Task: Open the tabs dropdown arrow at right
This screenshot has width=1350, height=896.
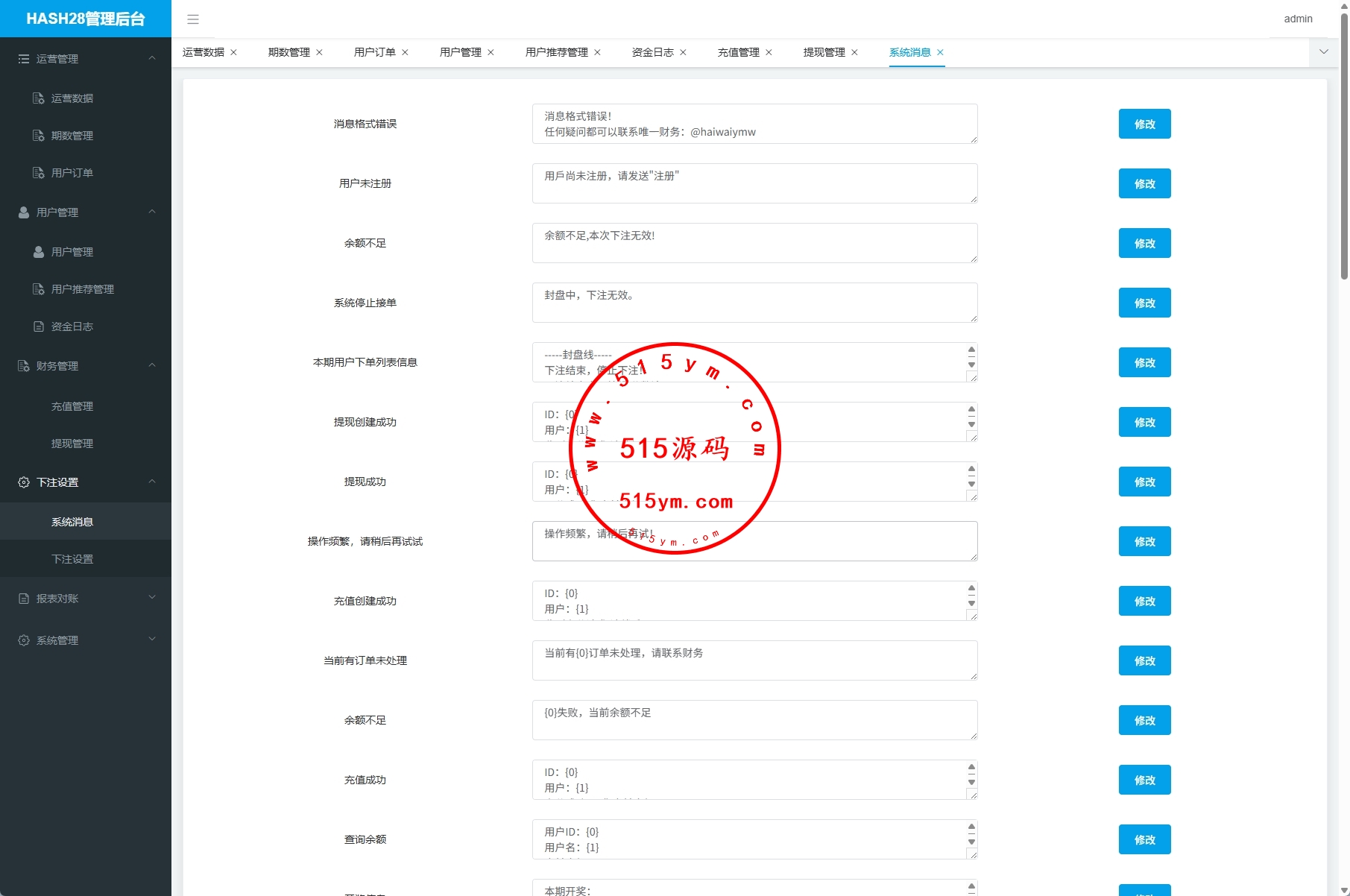Action: [x=1323, y=52]
